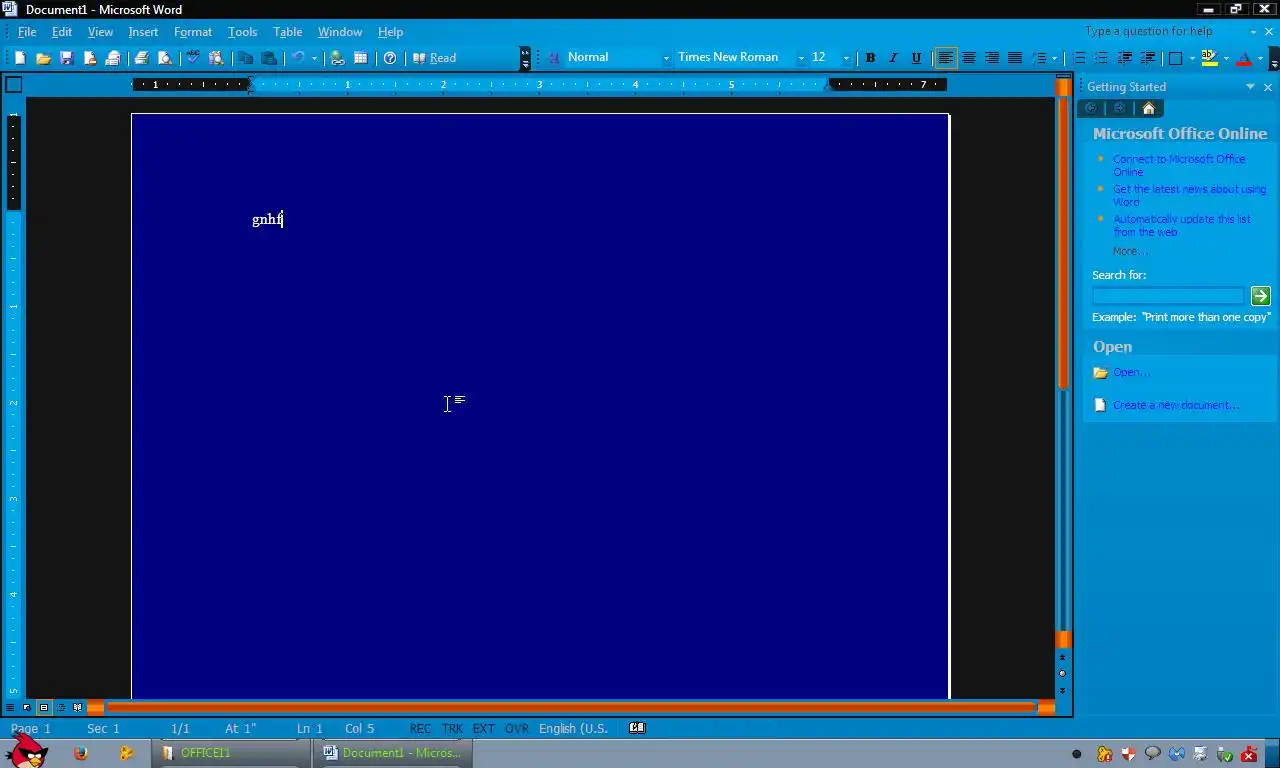
Task: Launch Firefox from the taskbar
Action: tap(81, 753)
